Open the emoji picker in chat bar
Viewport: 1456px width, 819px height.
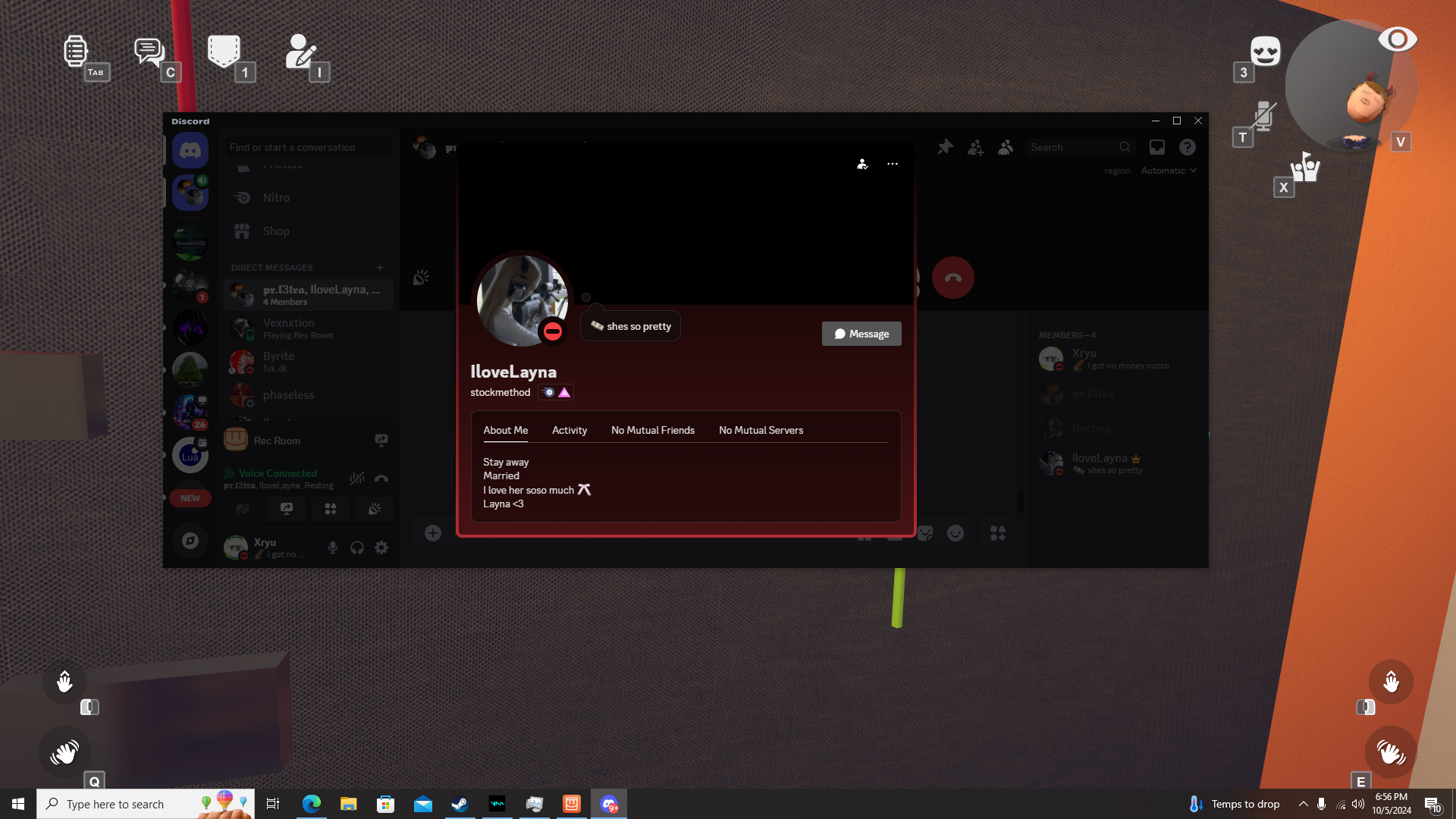click(x=955, y=533)
